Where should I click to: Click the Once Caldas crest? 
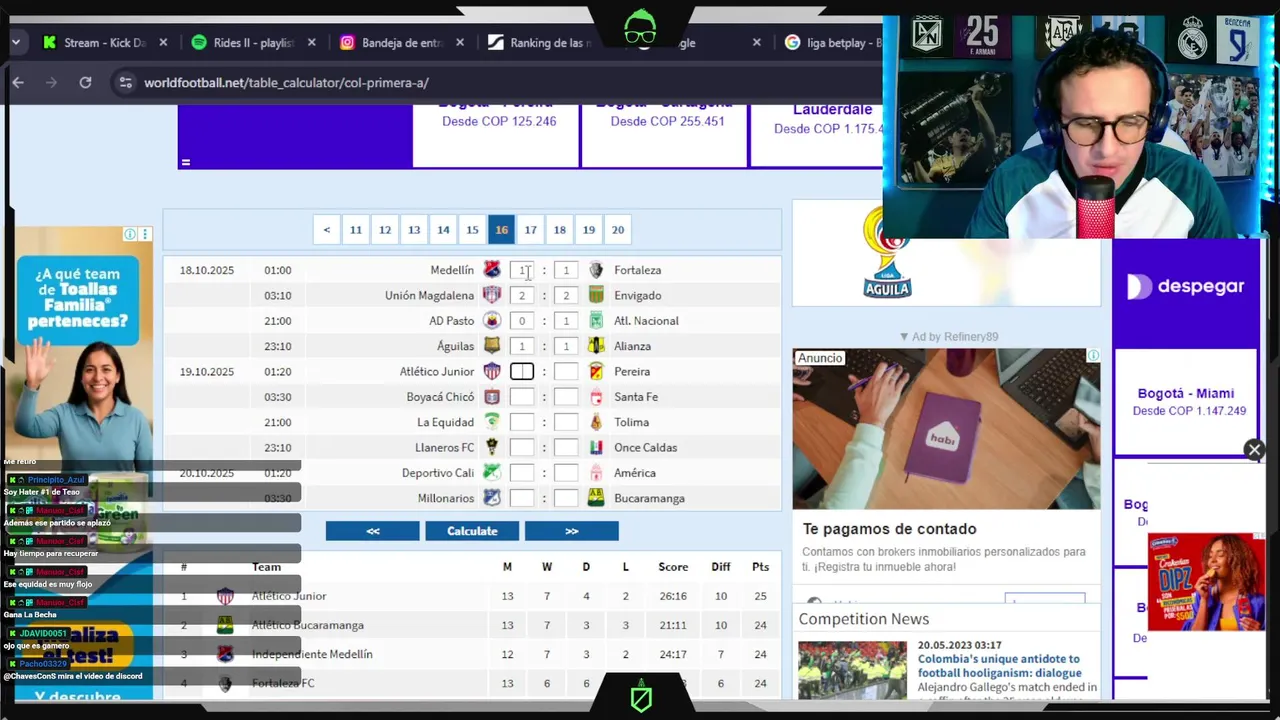tap(596, 447)
